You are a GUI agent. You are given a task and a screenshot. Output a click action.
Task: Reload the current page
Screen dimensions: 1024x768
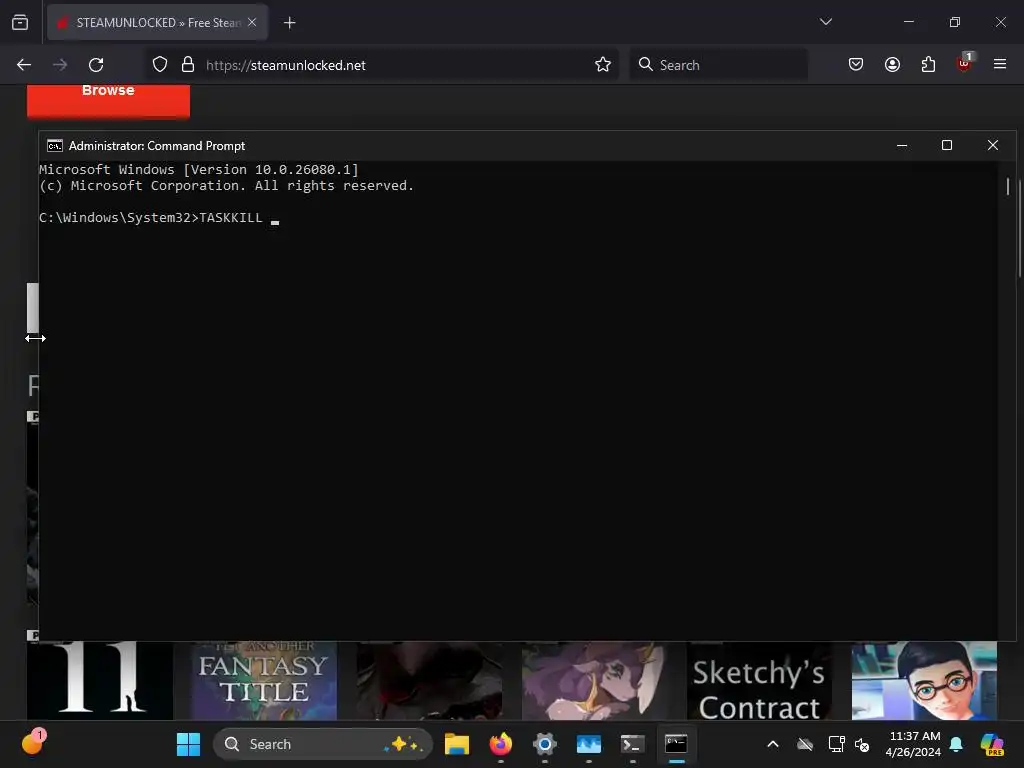[96, 65]
